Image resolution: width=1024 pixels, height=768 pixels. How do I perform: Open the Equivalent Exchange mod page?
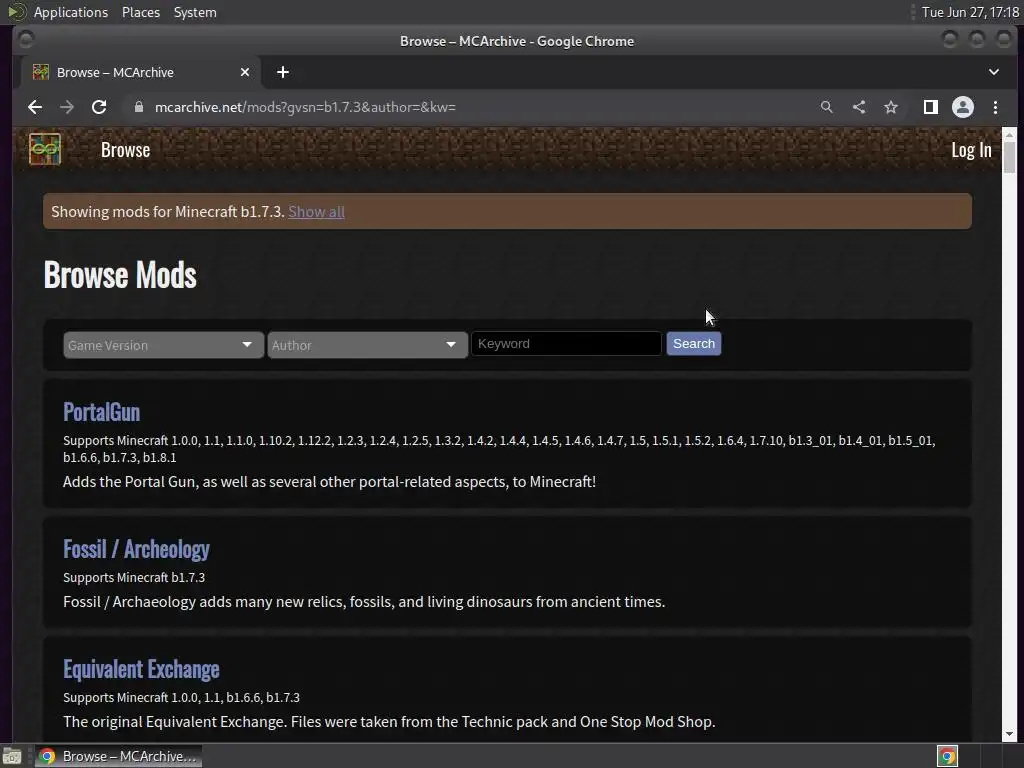[x=141, y=669]
